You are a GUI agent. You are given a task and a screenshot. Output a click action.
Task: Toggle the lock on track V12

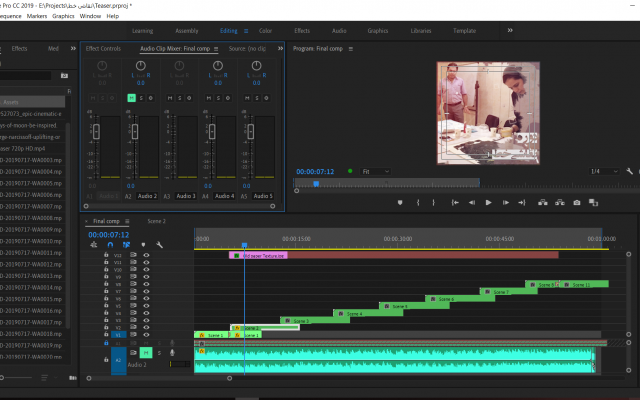coord(106,255)
